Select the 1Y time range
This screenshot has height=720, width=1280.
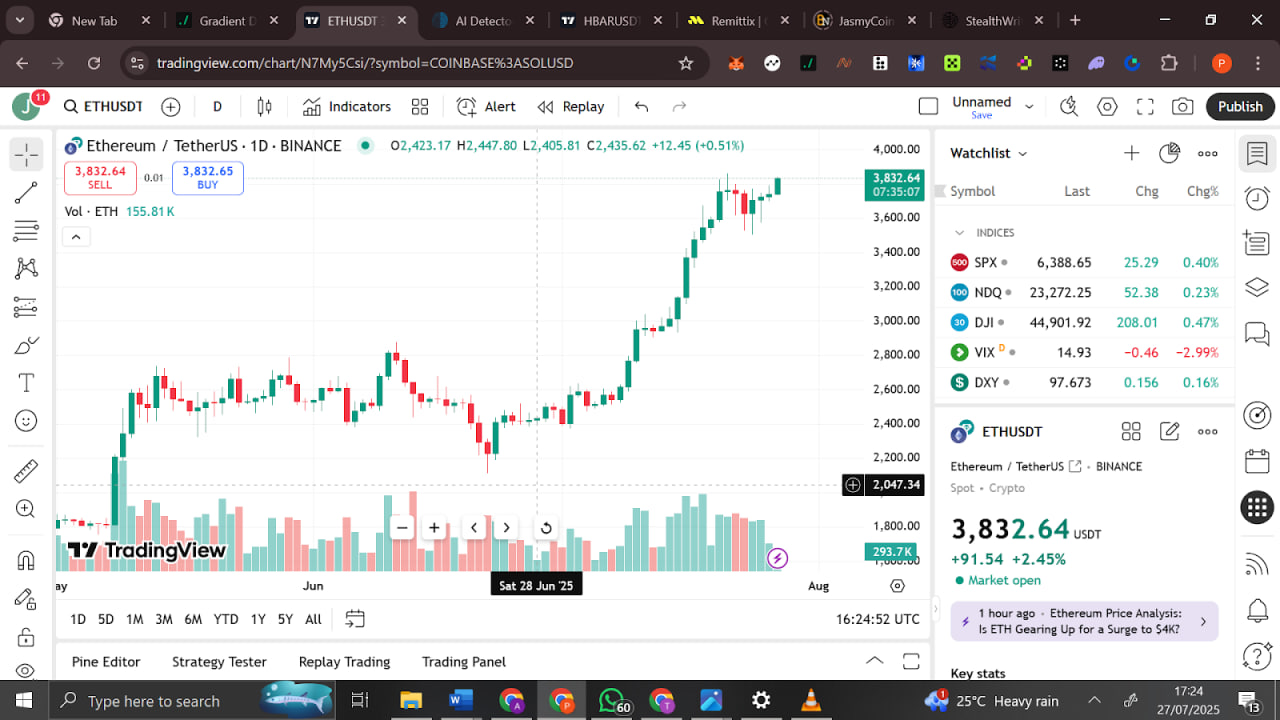coord(258,619)
